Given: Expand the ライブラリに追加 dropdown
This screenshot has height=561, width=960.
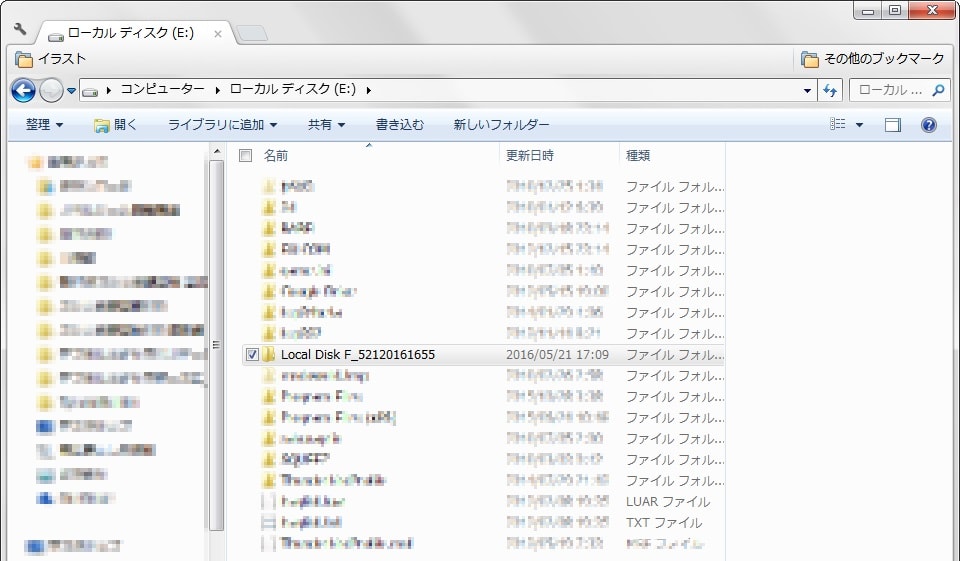Looking at the screenshot, I should click(222, 125).
